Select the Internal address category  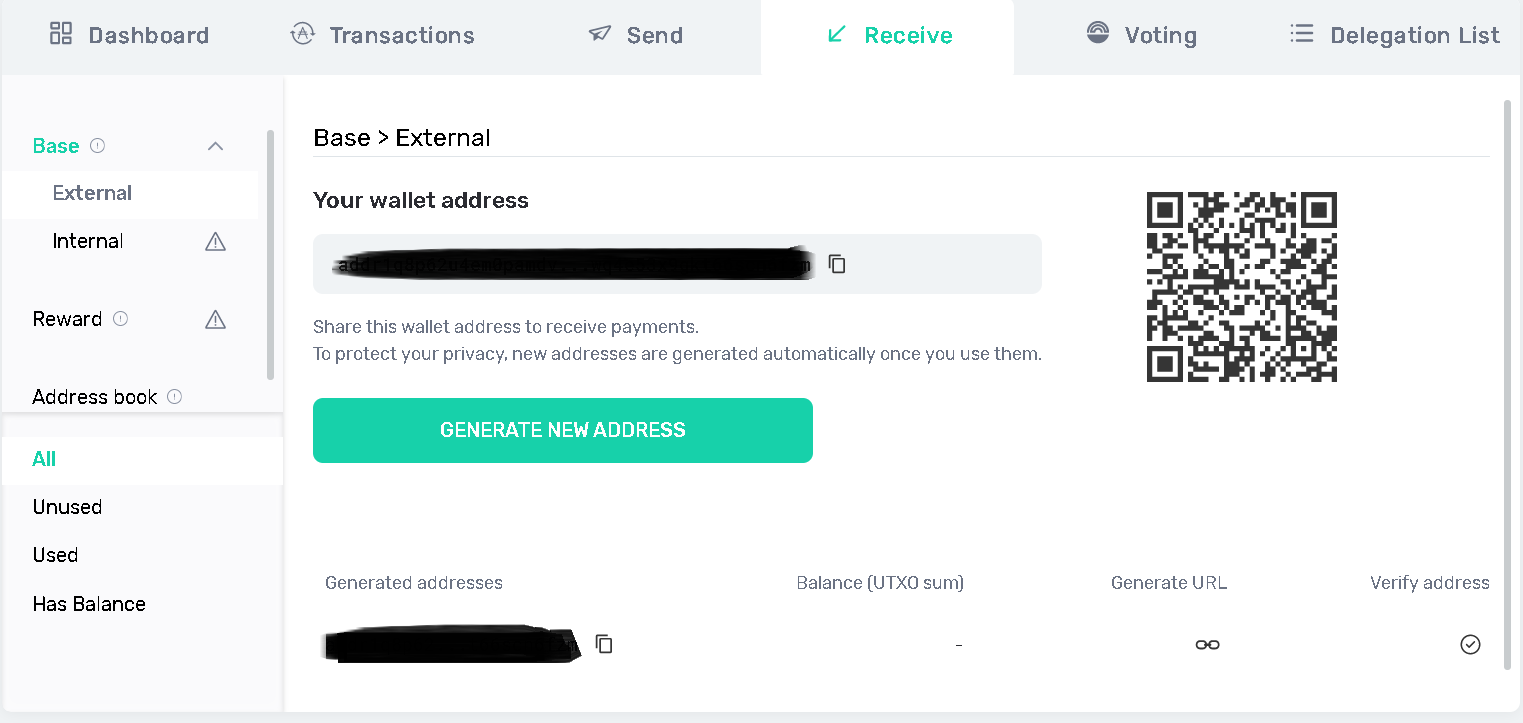click(x=88, y=241)
